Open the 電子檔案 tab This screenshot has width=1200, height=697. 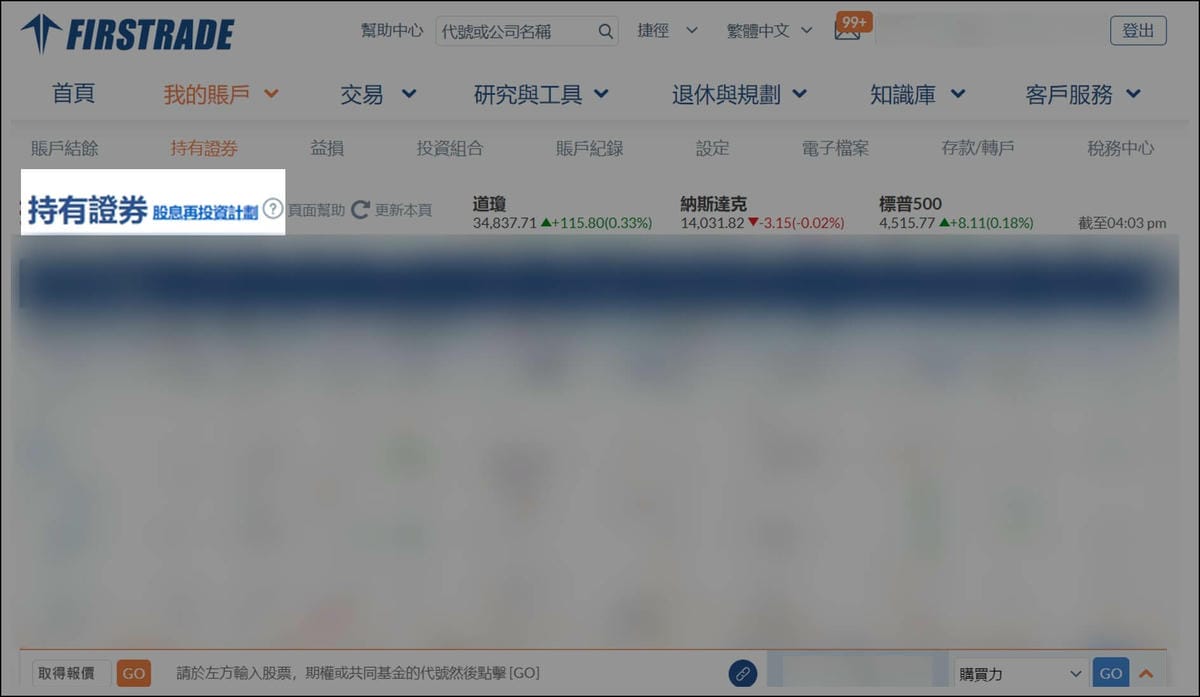[835, 148]
